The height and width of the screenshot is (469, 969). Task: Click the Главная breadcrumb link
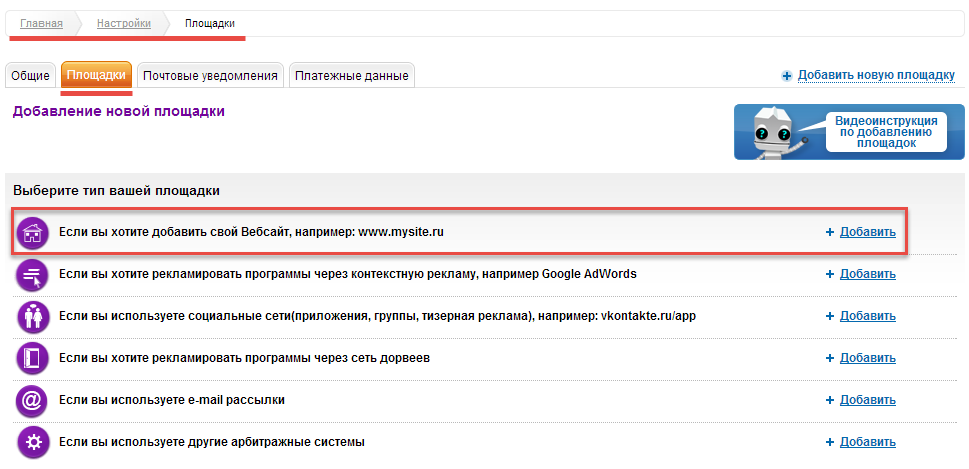[41, 22]
